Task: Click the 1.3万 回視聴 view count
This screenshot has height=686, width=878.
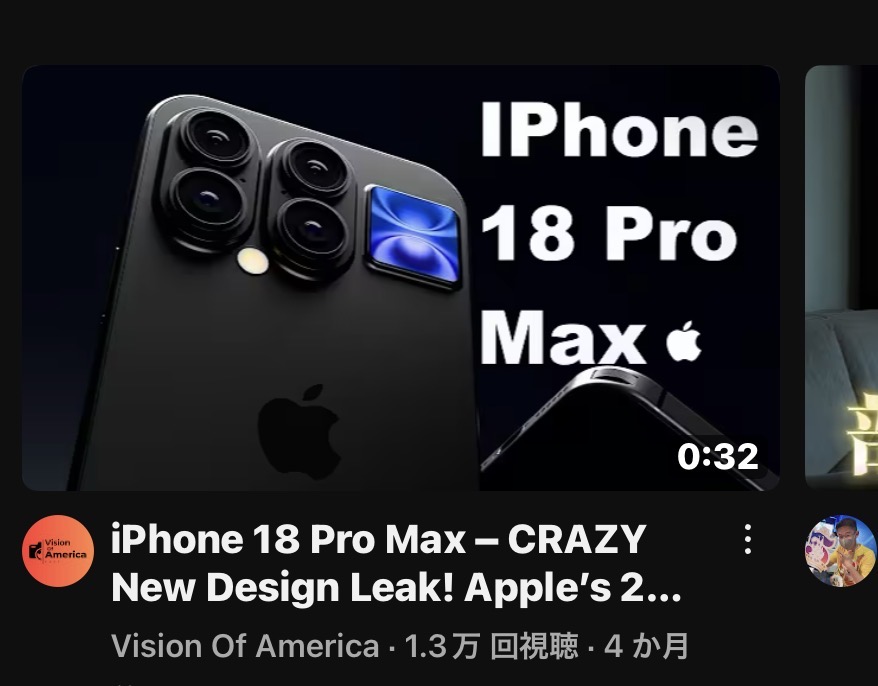Action: pos(491,646)
